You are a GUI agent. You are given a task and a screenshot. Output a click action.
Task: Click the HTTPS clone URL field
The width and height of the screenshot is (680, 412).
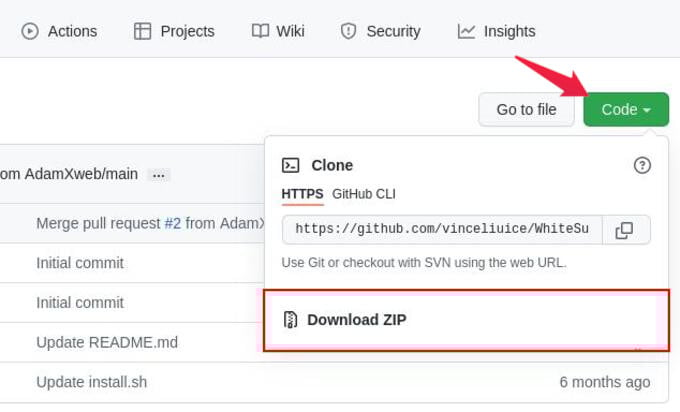[442, 229]
